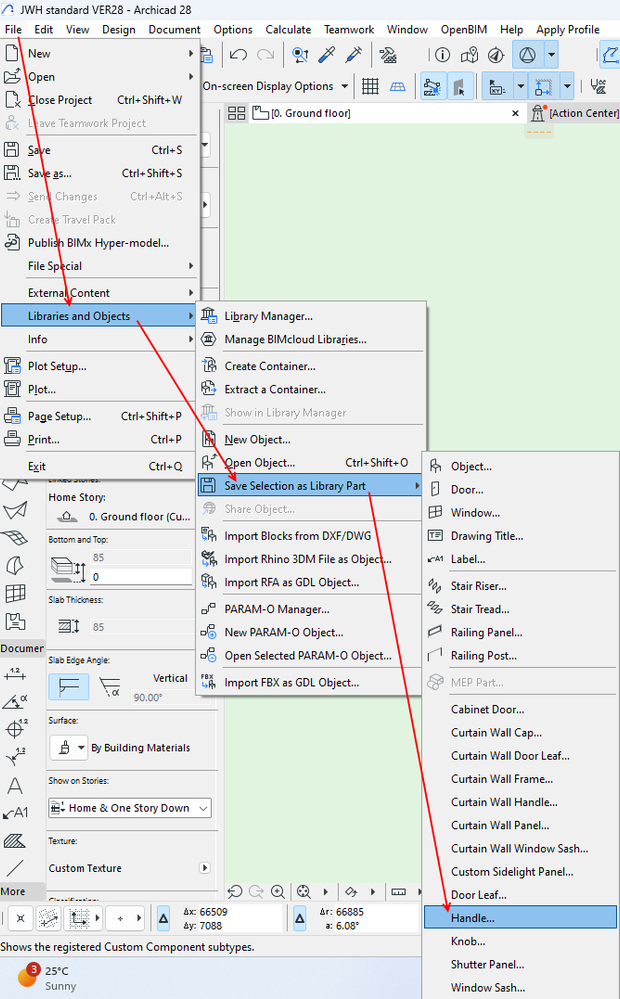Click the tab overview grid icon
Viewport: 620px width, 999px height.
[x=236, y=113]
